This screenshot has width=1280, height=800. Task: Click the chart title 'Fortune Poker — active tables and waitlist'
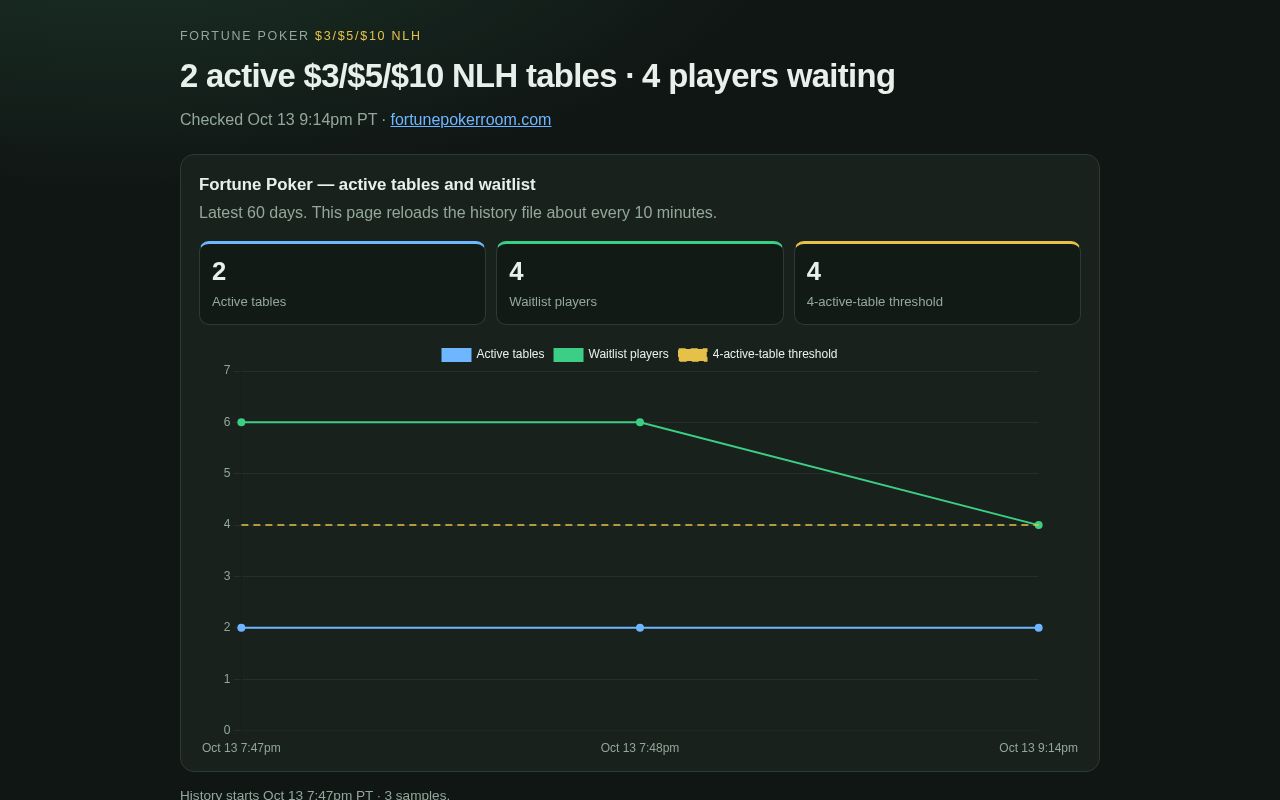click(x=367, y=185)
